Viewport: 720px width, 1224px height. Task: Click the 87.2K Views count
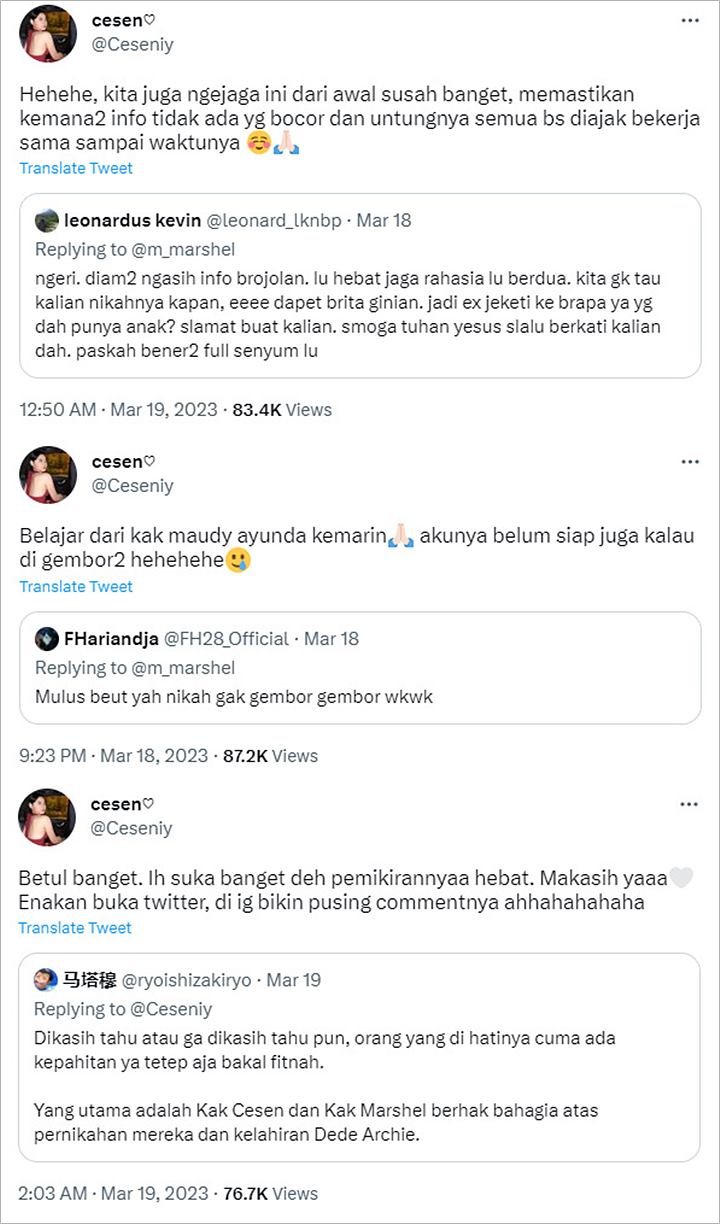[270, 755]
